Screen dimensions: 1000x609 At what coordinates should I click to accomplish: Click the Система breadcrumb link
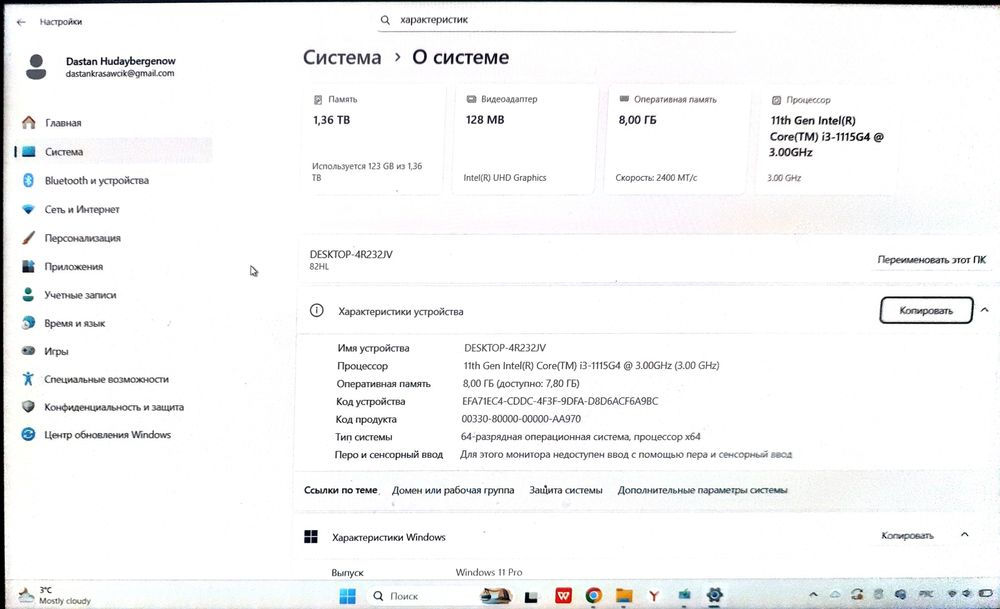pyautogui.click(x=342, y=57)
